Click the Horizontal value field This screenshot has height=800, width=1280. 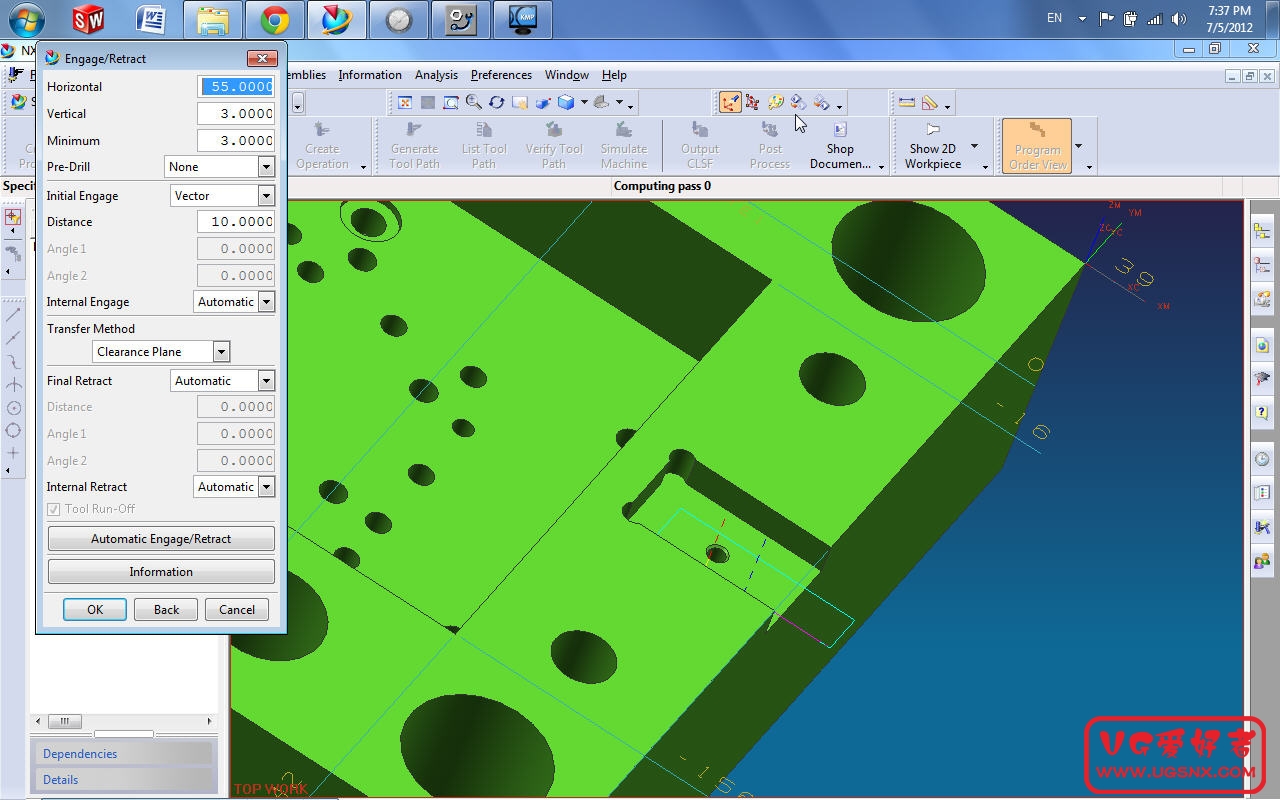tap(236, 87)
